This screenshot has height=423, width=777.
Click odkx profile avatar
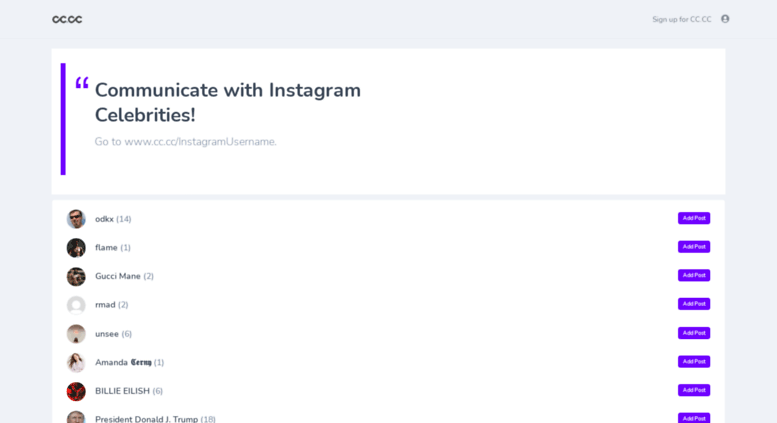pyautogui.click(x=76, y=219)
